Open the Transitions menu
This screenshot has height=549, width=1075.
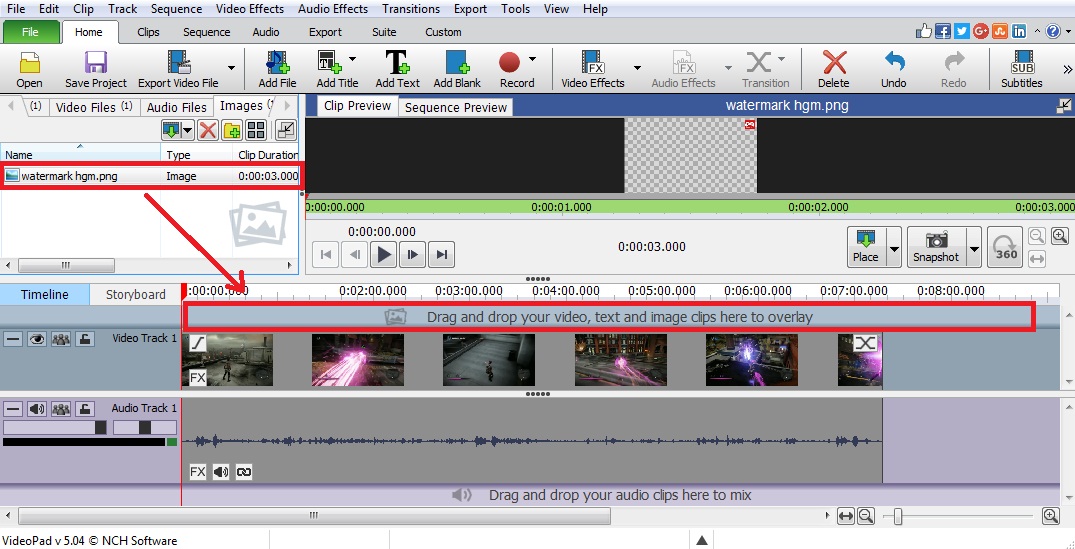coord(411,9)
